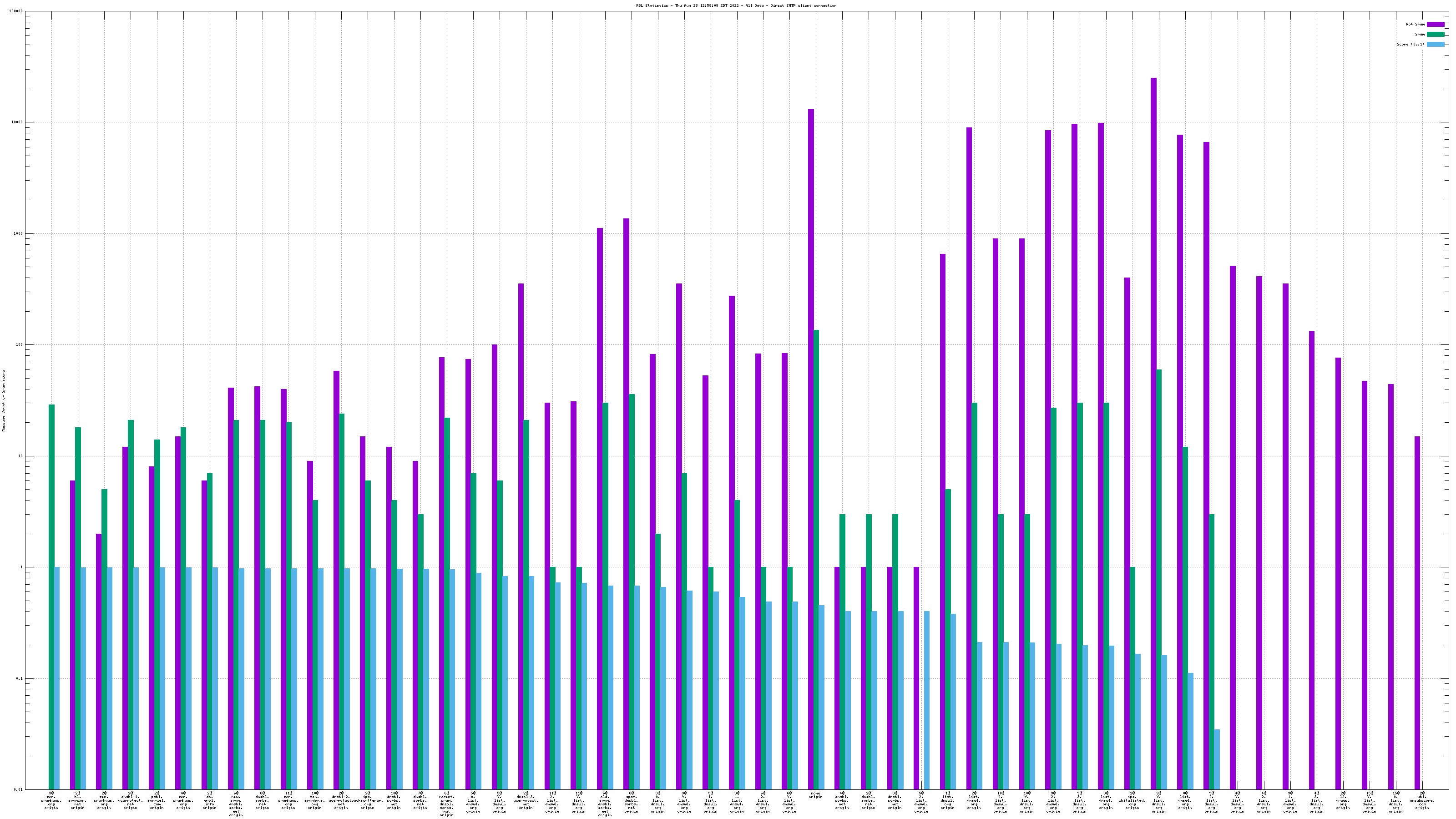
Task: Click the 'none origin' x-axis label
Action: pos(815,795)
